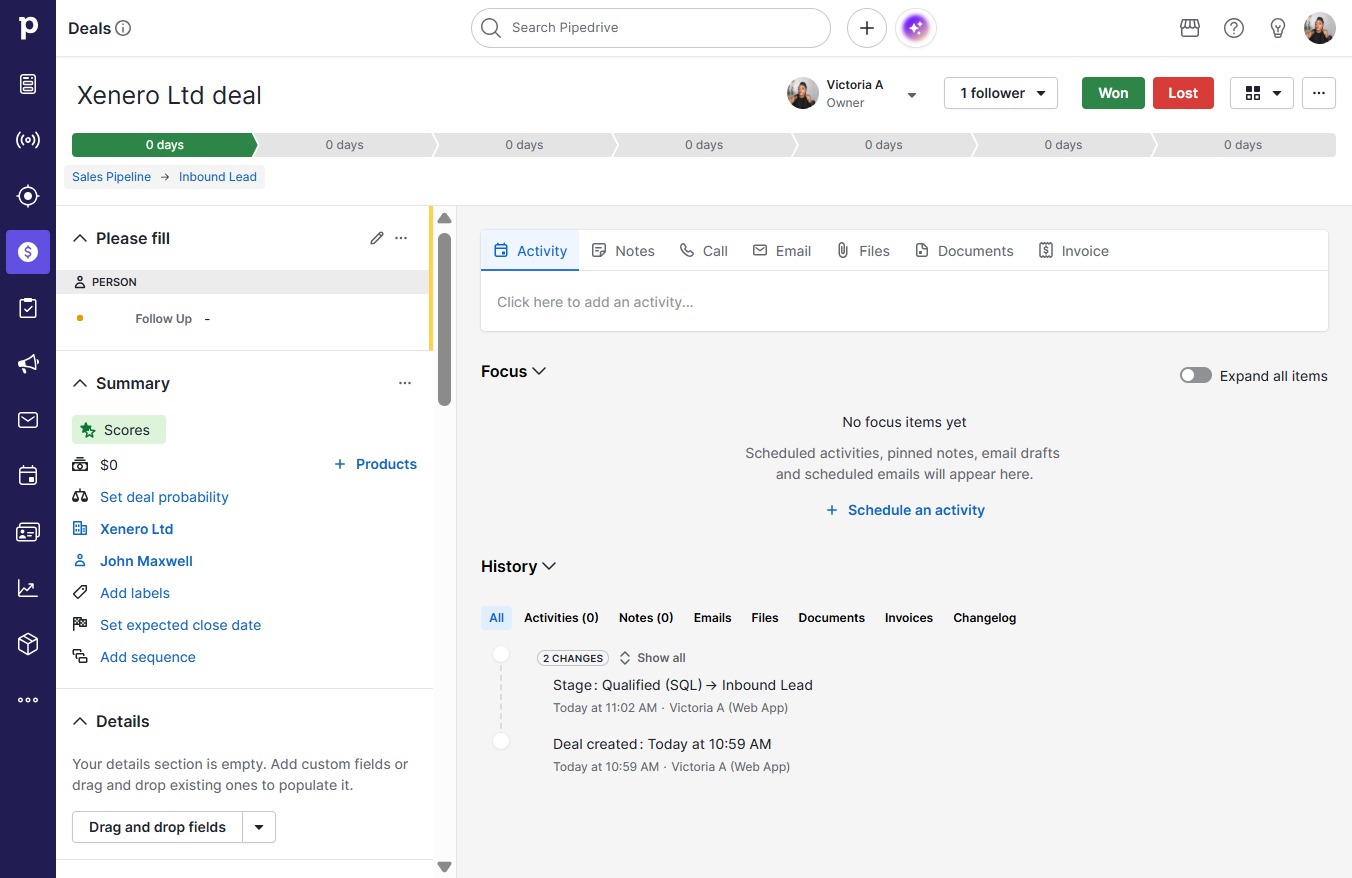Open the 1 follower dropdown

coord(1001,93)
